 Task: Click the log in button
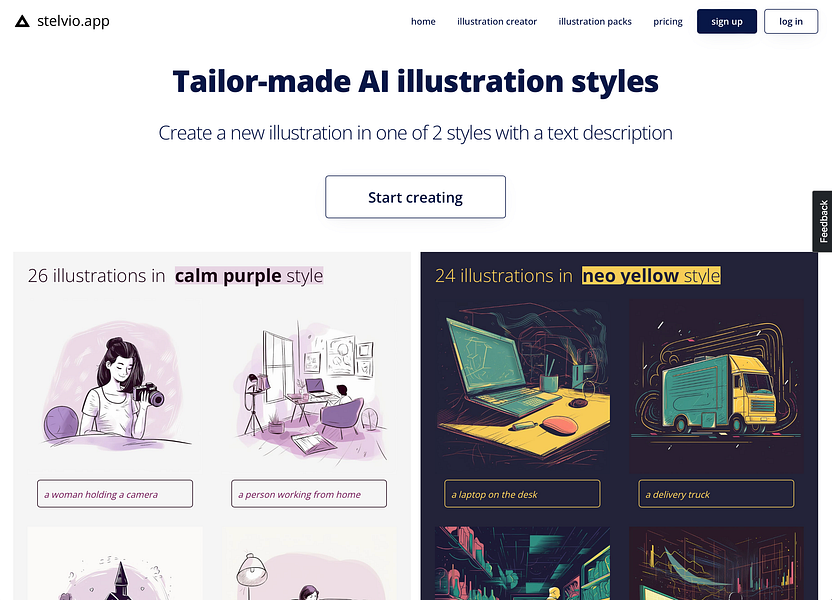(x=791, y=21)
